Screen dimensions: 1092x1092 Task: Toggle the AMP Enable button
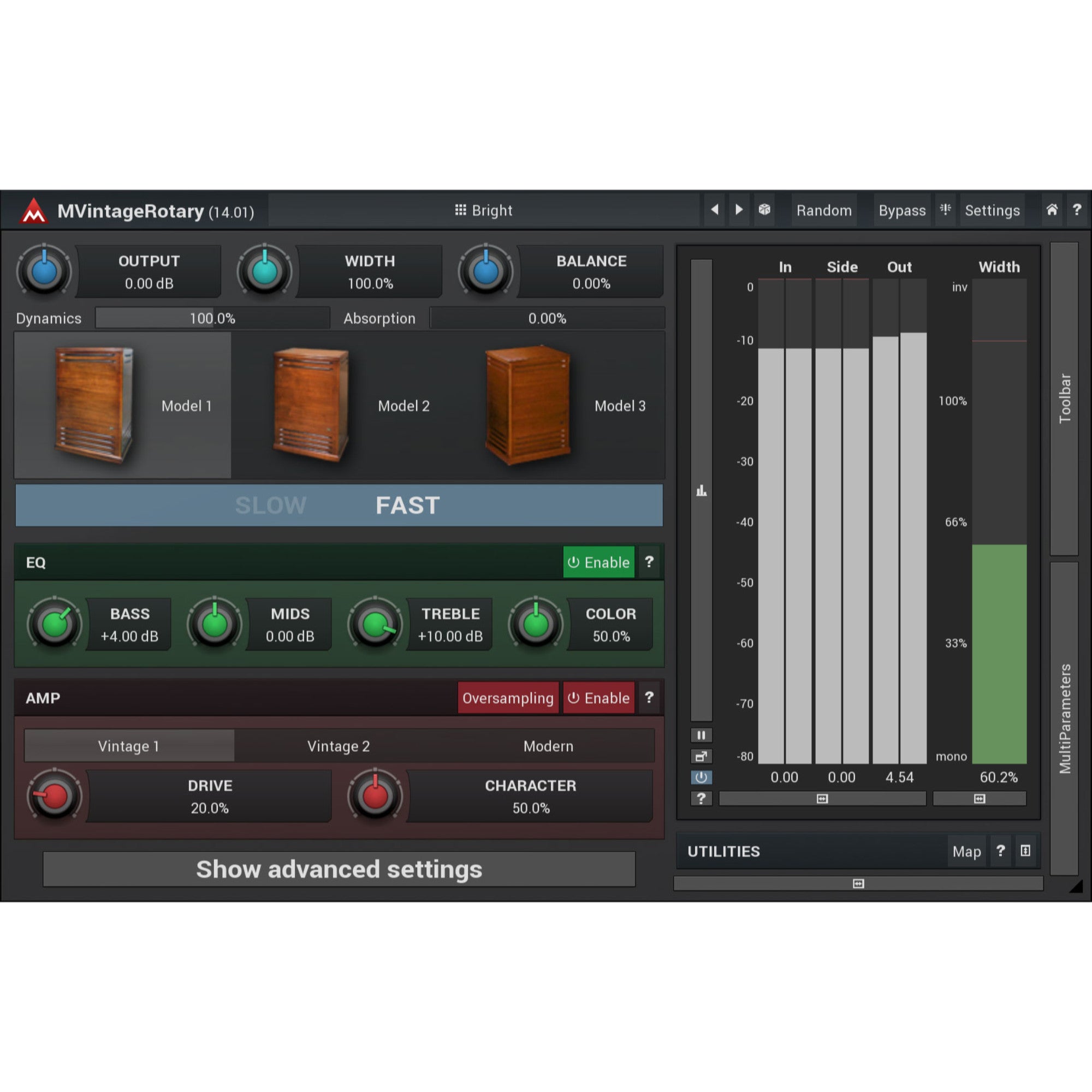coord(598,697)
